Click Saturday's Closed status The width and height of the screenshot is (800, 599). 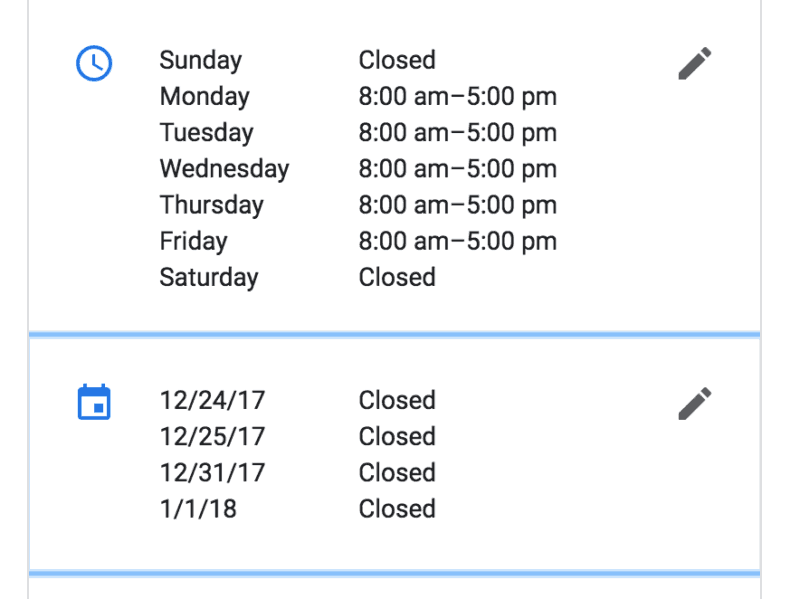[397, 278]
